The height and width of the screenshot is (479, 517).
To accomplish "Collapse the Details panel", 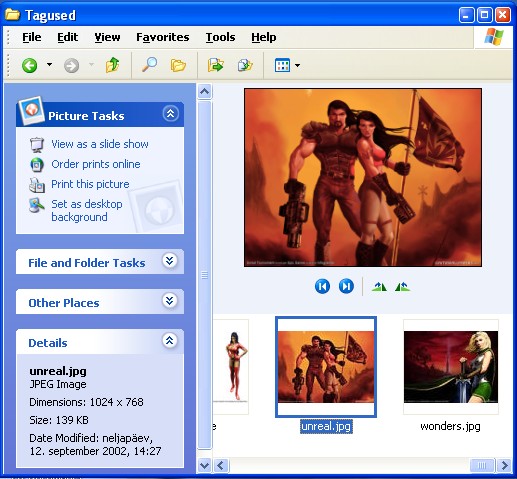I will click(170, 341).
